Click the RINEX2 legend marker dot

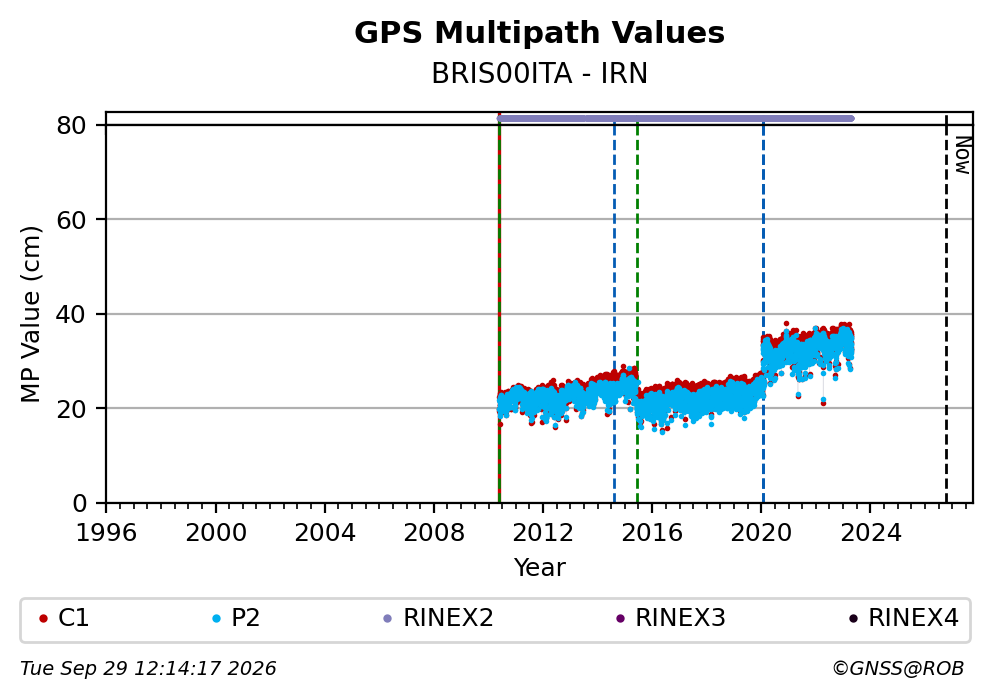(388, 619)
